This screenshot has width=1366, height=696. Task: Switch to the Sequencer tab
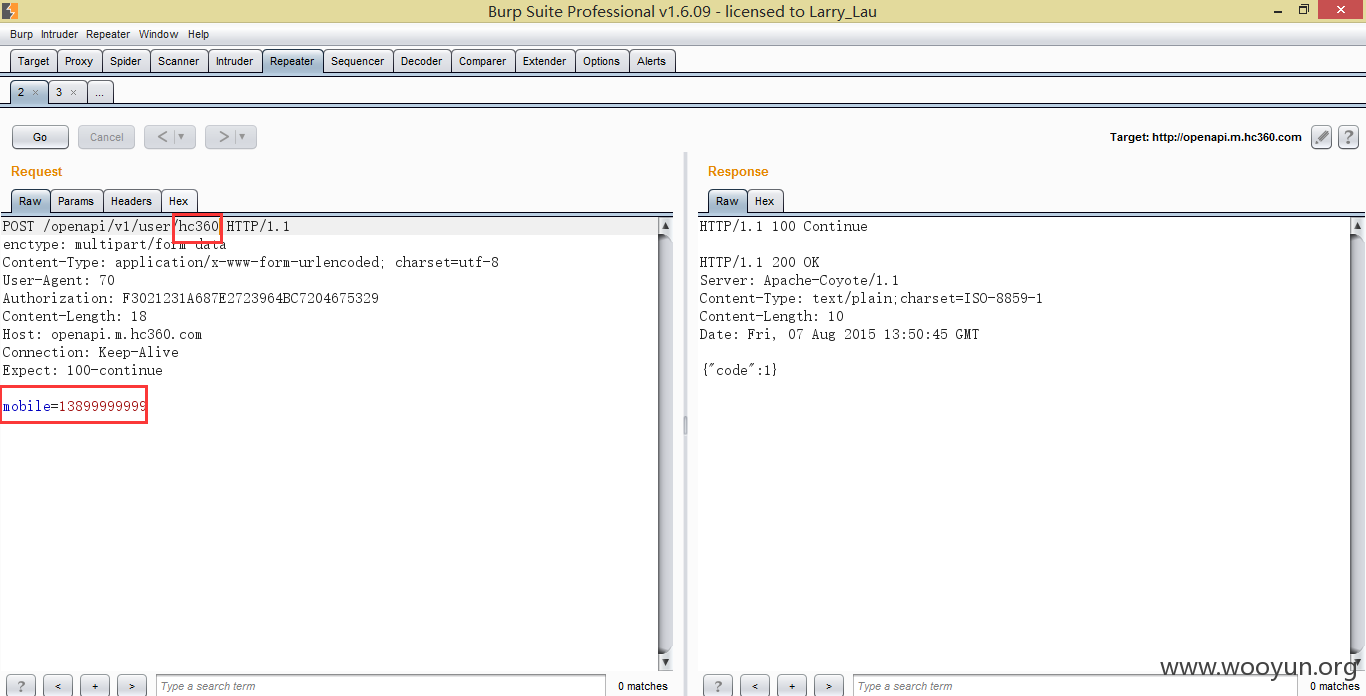357,61
